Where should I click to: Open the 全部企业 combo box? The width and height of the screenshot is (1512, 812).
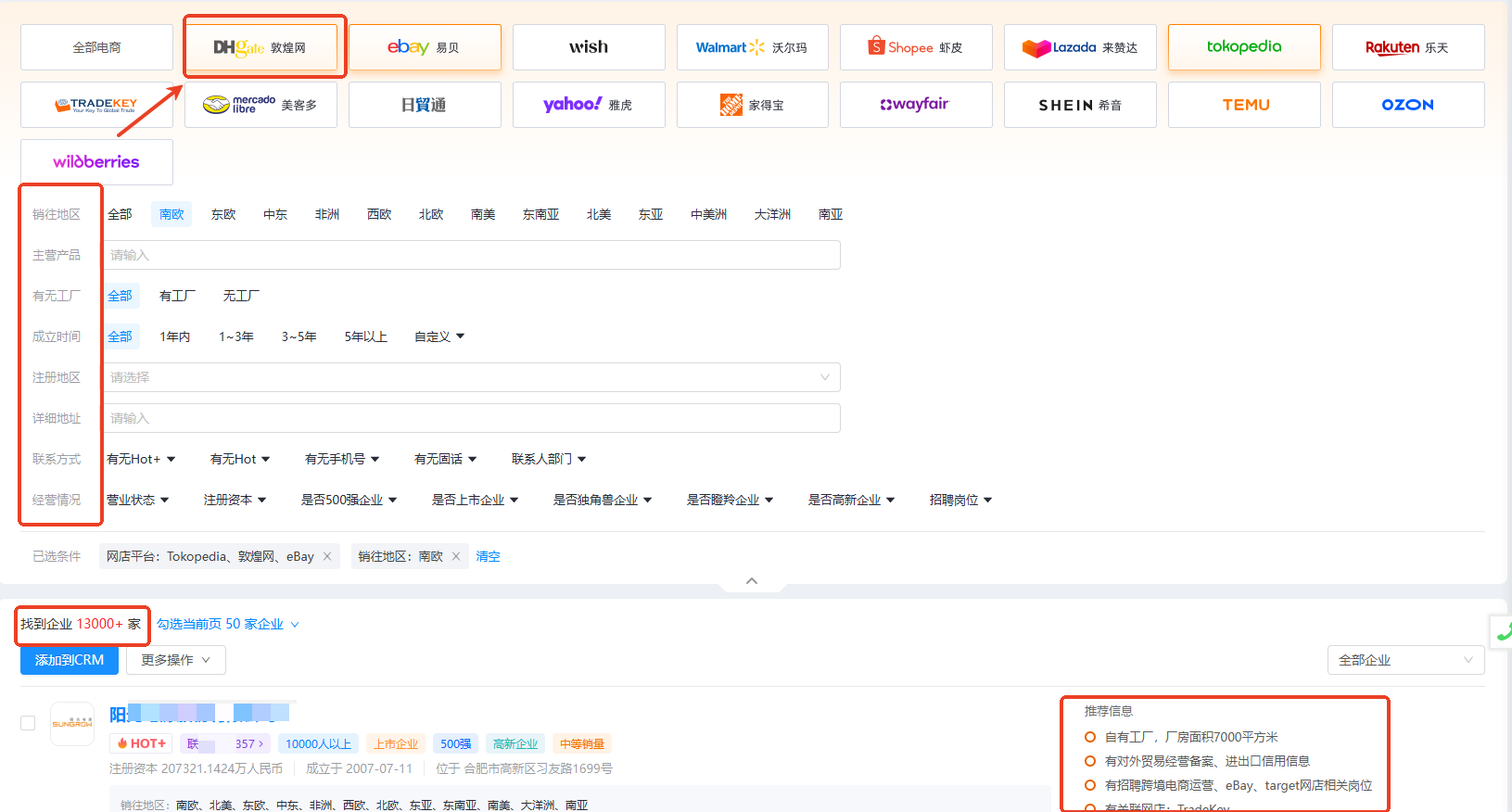pos(1405,660)
